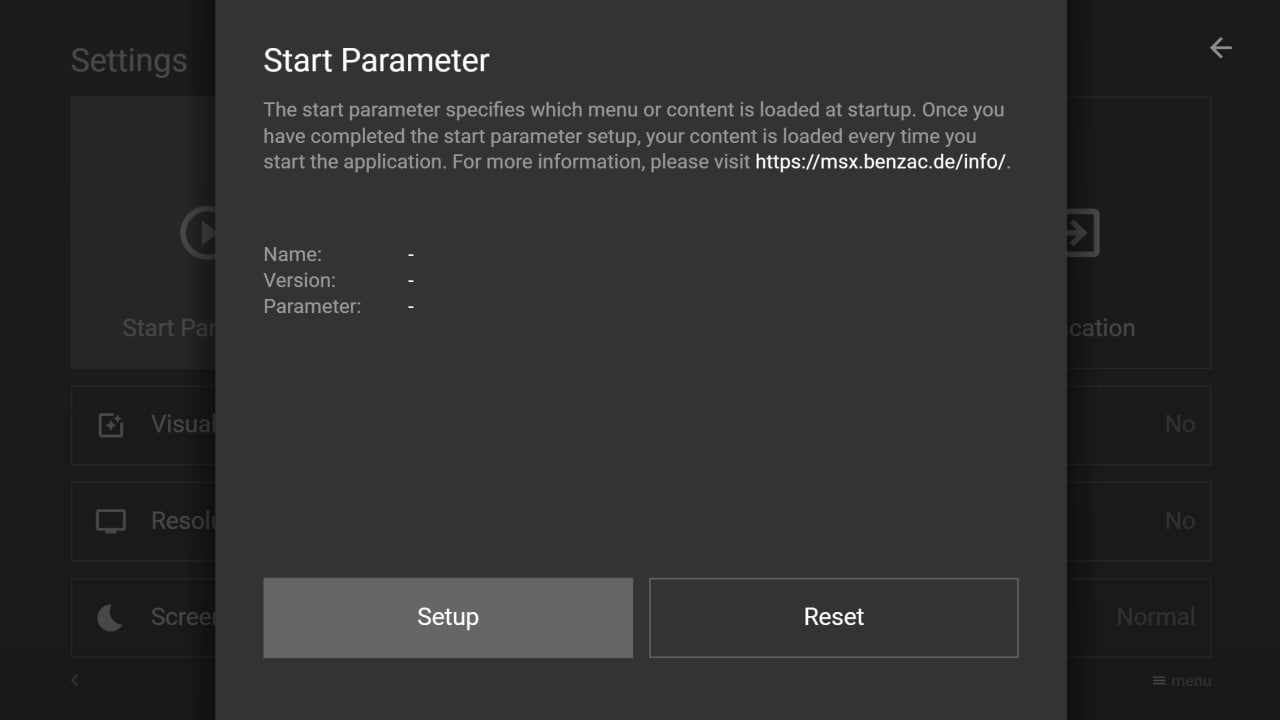This screenshot has height=720, width=1280.
Task: Toggle the No value in the Visual row
Action: [1179, 425]
